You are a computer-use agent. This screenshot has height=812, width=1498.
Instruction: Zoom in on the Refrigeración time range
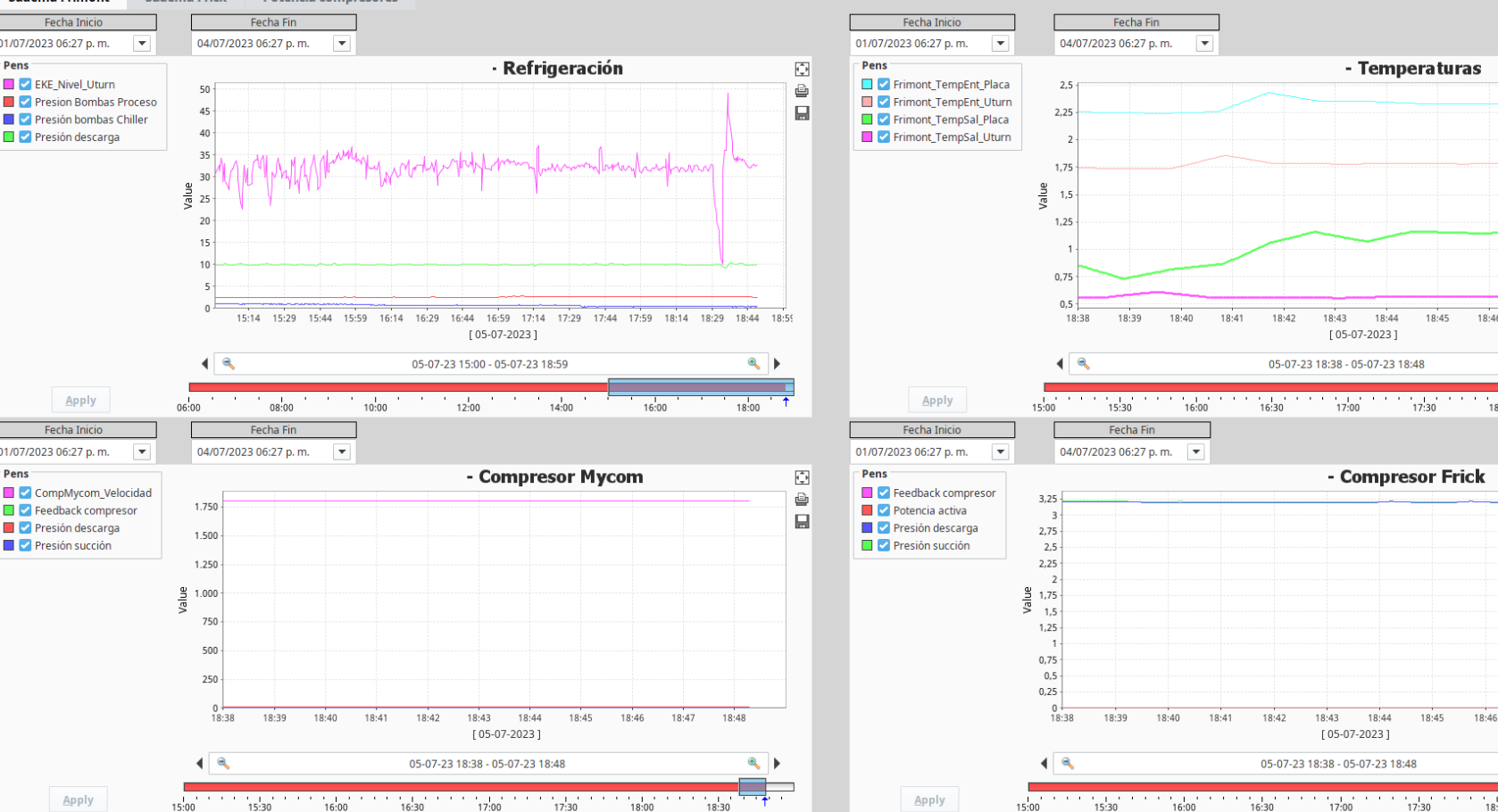click(753, 364)
